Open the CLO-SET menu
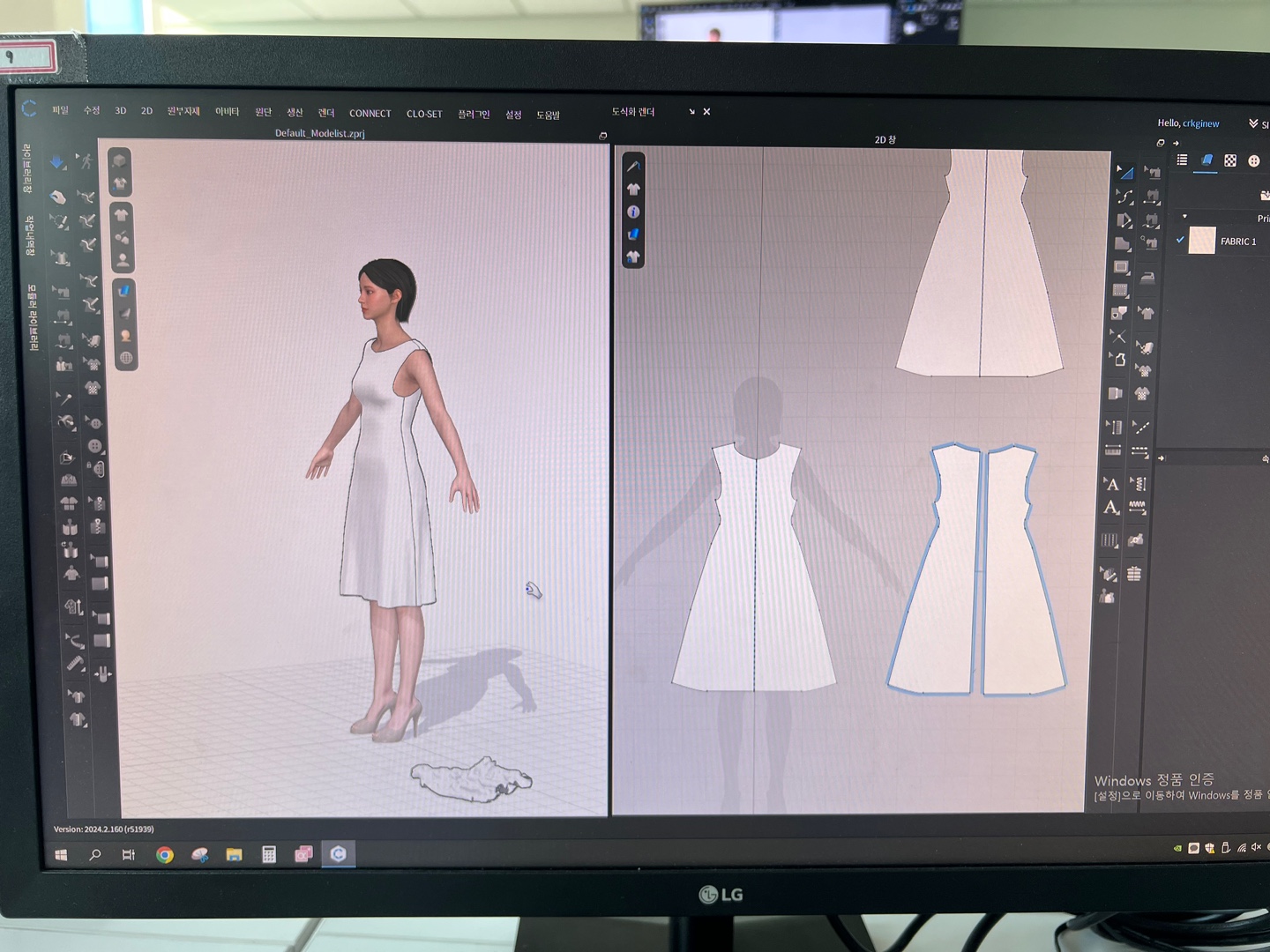 pos(424,114)
